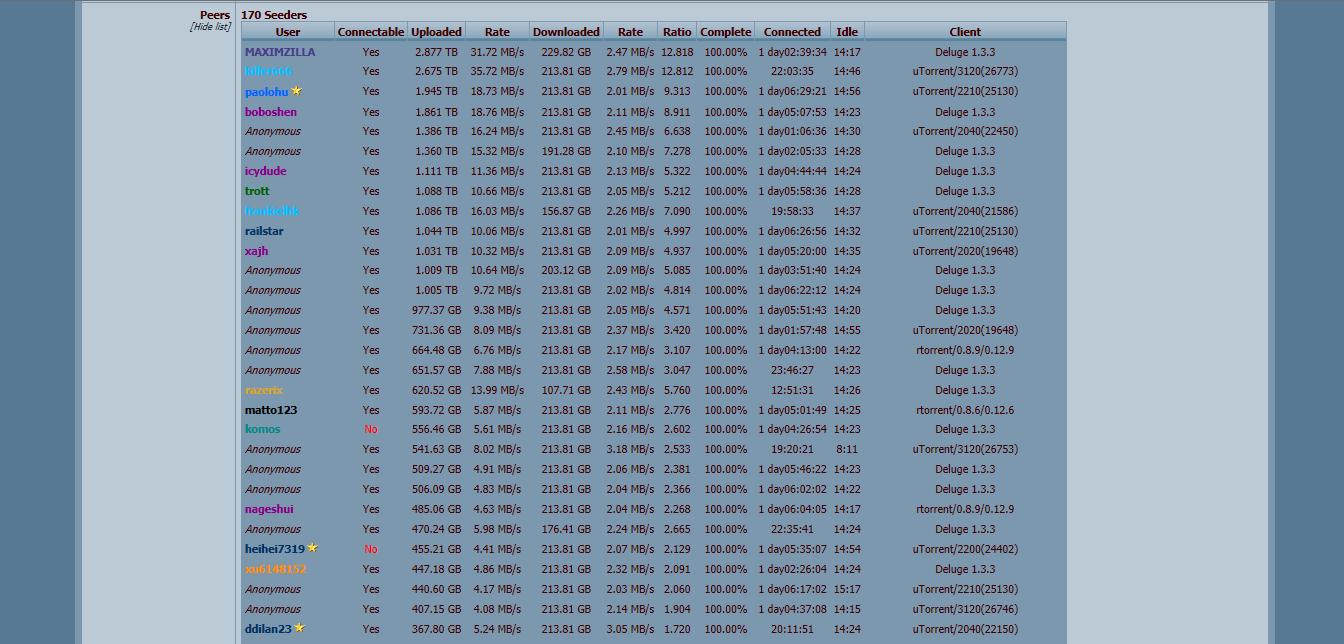Click upload rate 35.72 MB/s

pos(497,72)
